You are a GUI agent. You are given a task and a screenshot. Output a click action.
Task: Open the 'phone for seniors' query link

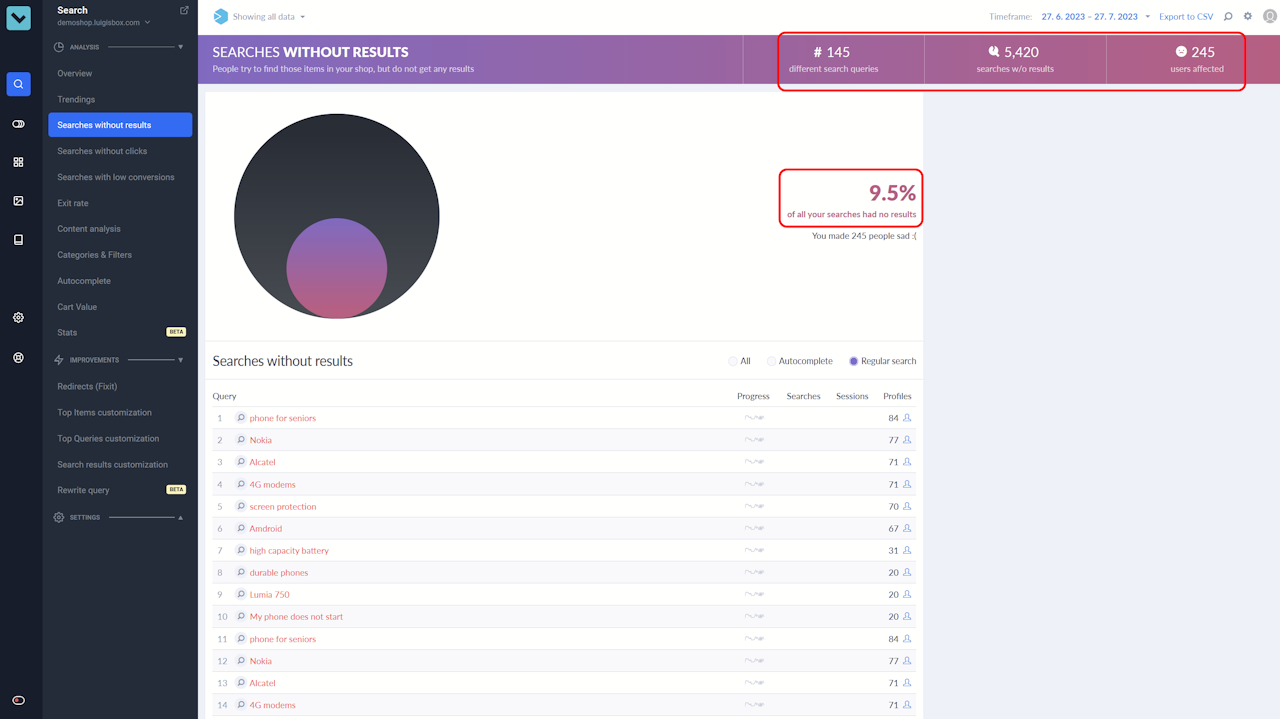(282, 418)
